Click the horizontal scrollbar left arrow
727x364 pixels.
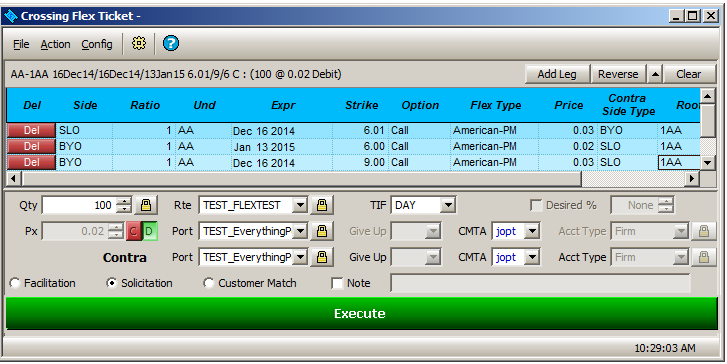click(x=13, y=178)
